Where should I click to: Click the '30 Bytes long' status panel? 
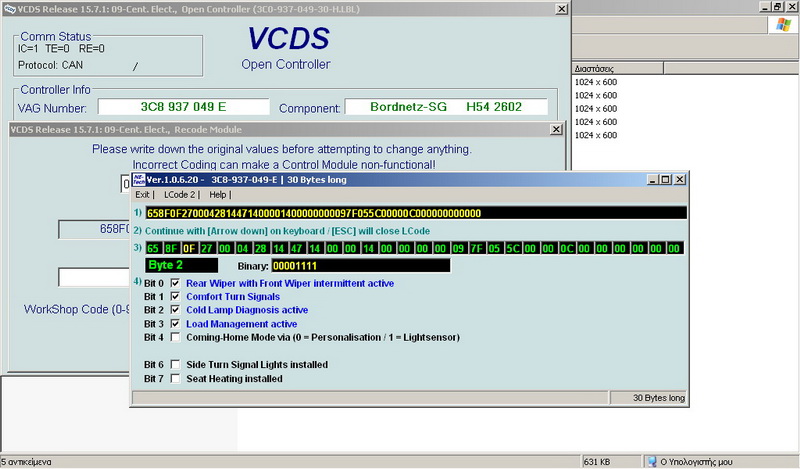[648, 398]
